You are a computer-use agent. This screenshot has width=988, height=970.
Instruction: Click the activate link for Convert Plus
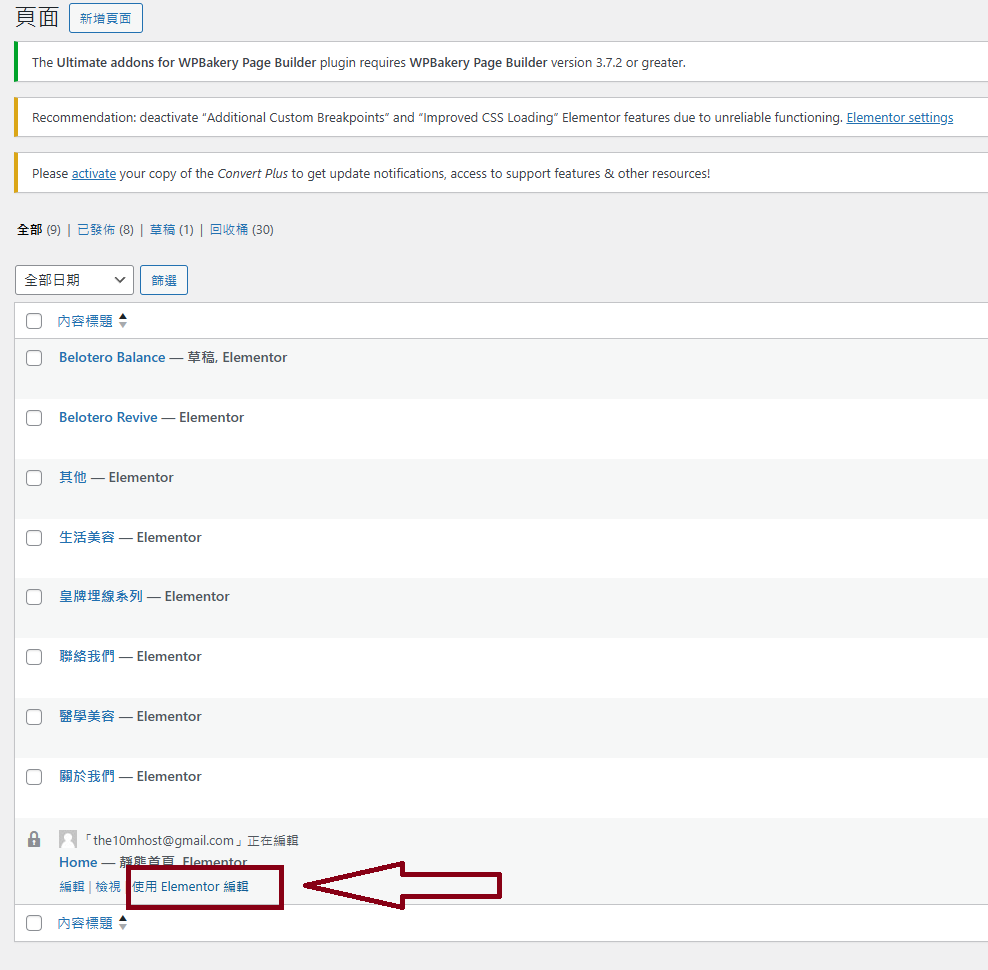92,174
